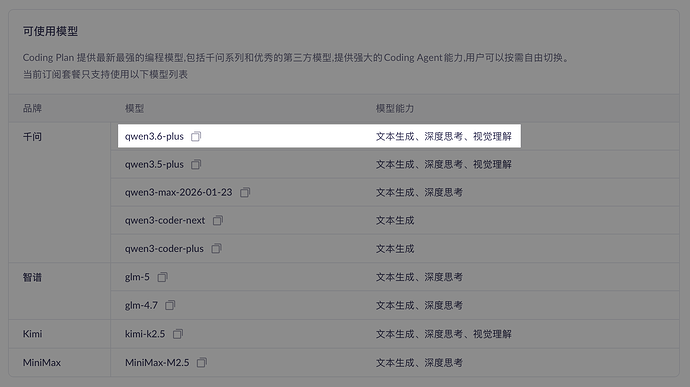Viewport: 690px width, 387px height.
Task: Click qwen3.6-plus capability 文本生成、深度思考、视觉理解
Action: (x=444, y=136)
